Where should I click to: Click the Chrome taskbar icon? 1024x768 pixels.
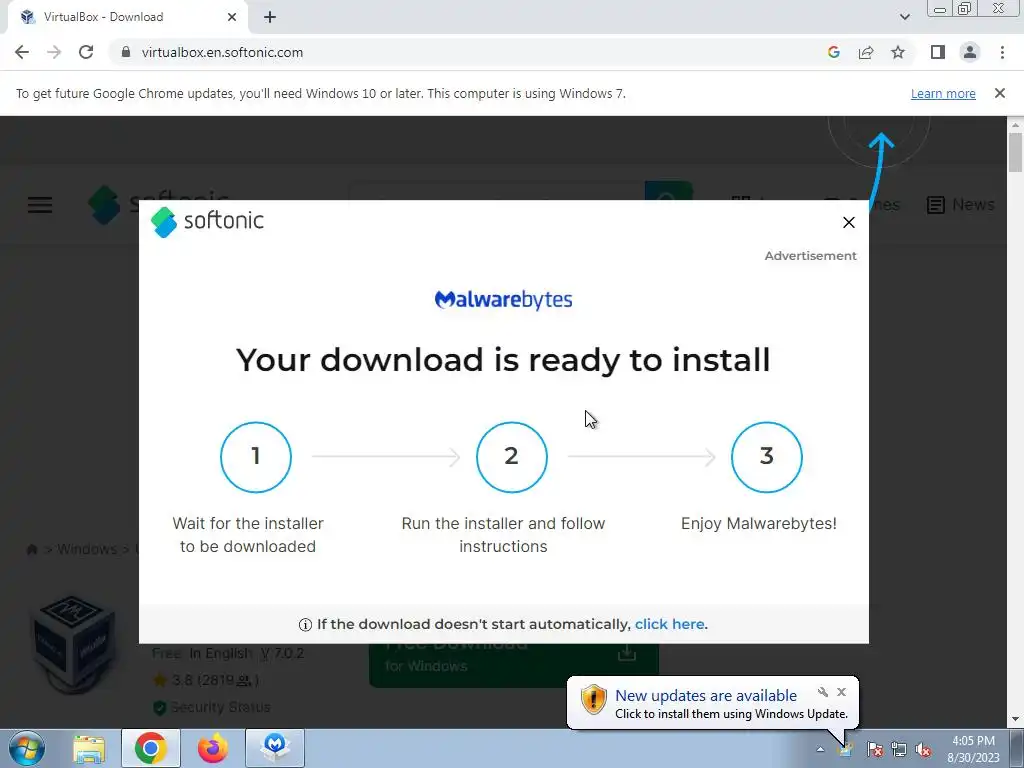150,748
